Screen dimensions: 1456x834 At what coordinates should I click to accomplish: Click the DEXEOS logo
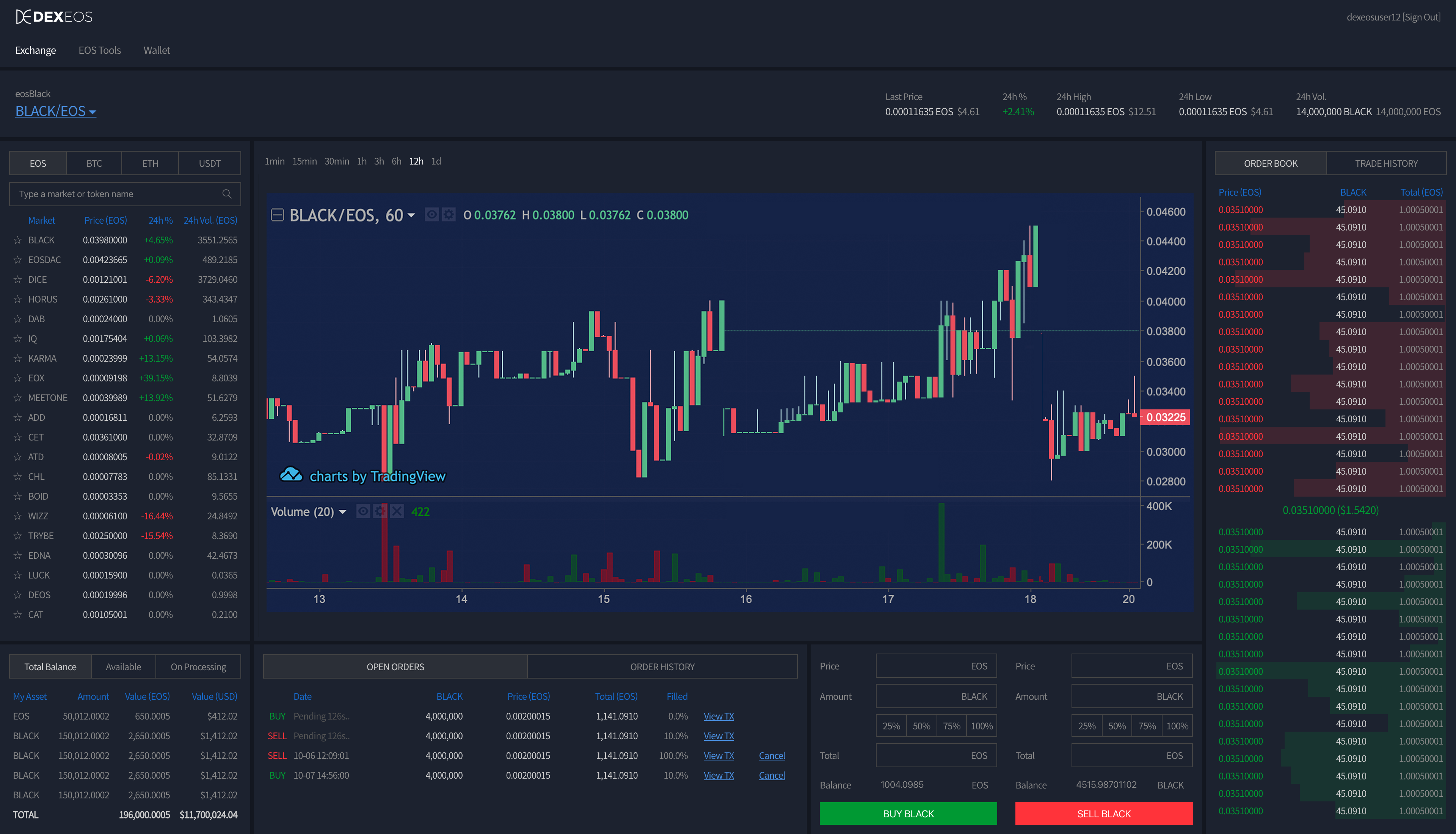(x=54, y=17)
